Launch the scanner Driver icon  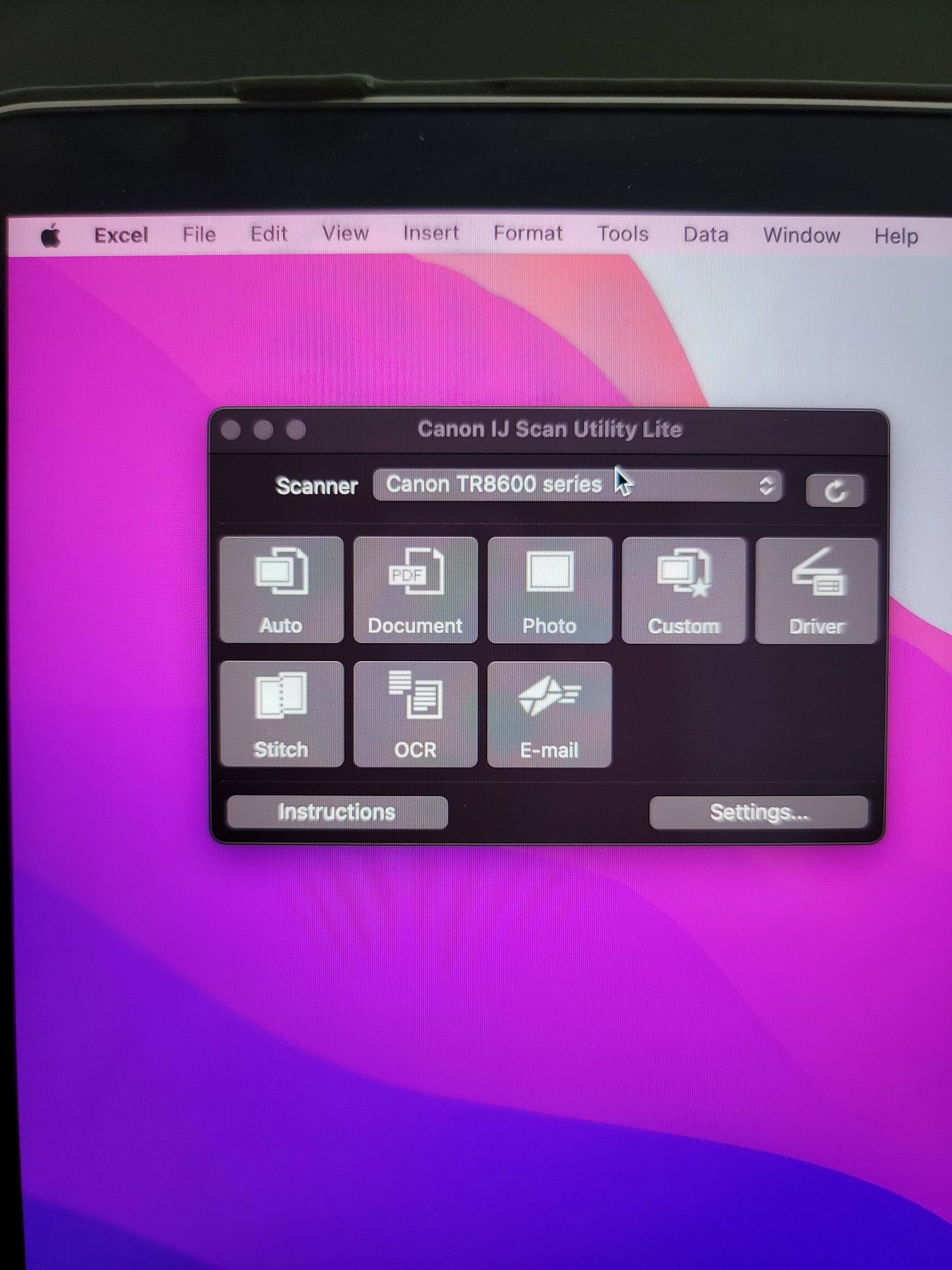point(816,591)
